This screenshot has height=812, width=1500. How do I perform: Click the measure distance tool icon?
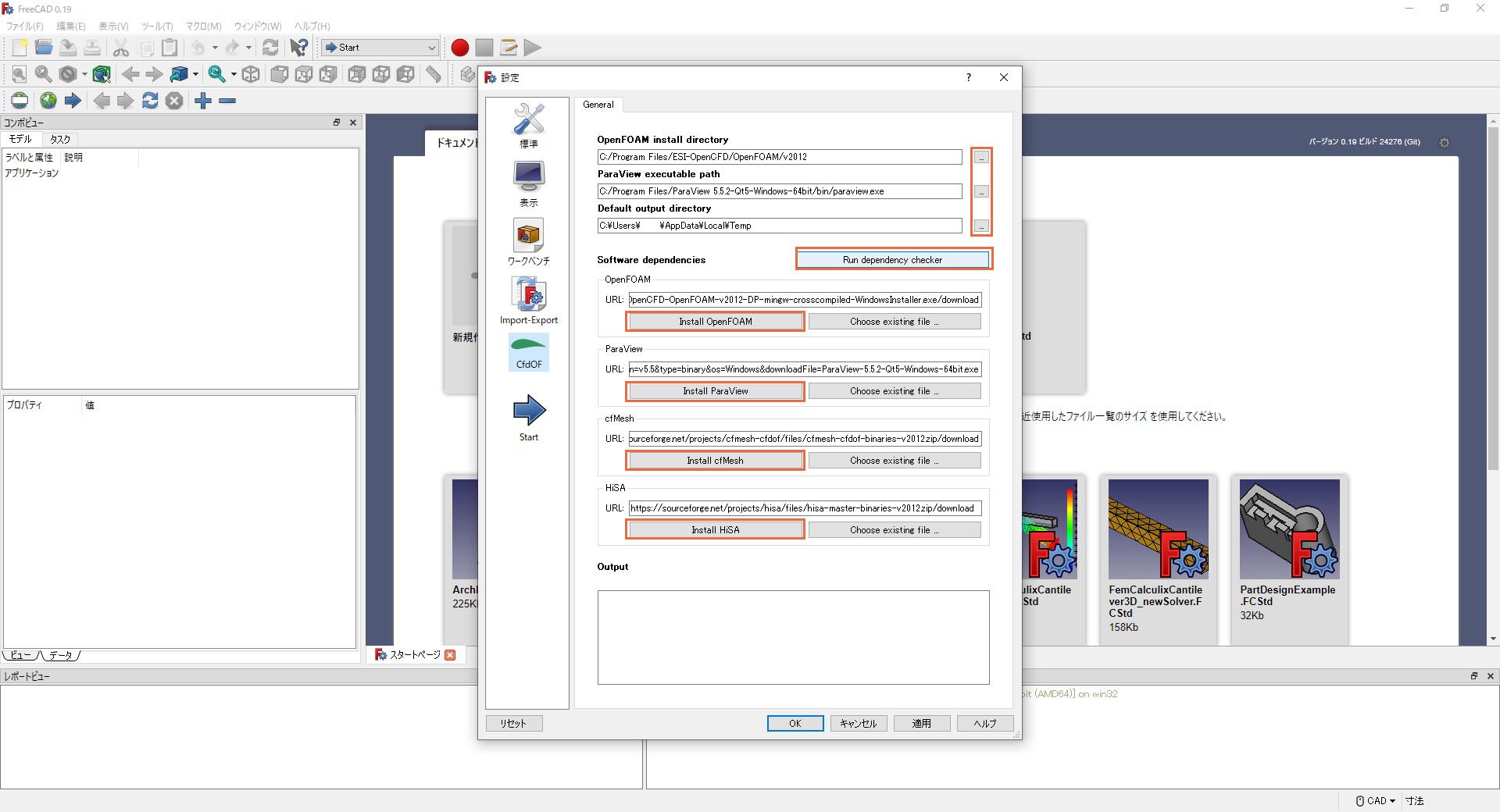(x=433, y=74)
